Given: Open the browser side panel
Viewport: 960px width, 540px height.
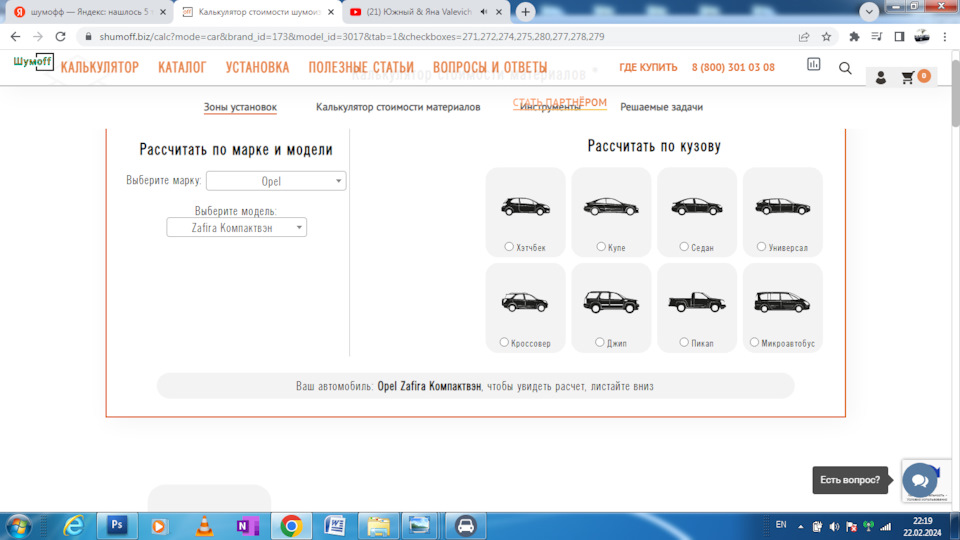Looking at the screenshot, I should click(x=899, y=37).
